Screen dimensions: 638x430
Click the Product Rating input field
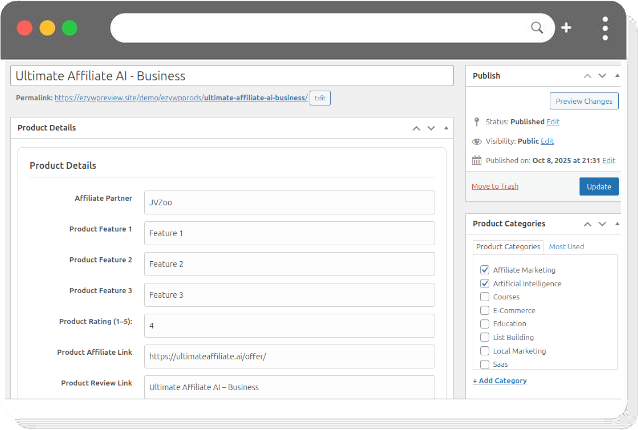pyautogui.click(x=289, y=325)
